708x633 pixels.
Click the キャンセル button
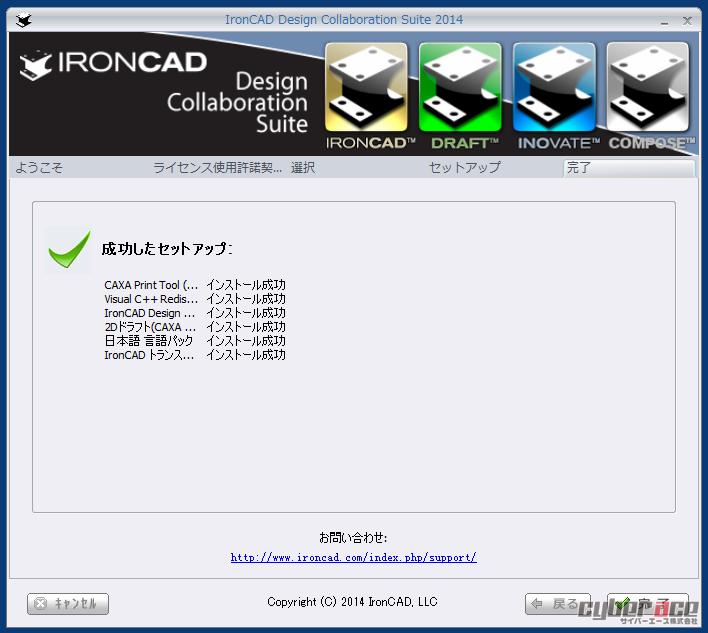tap(68, 604)
